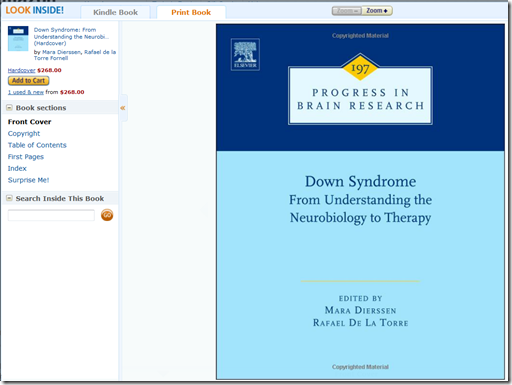Open the Down Syndrome book title link
Image resolution: width=512 pixels, height=385 pixels.
pos(71,36)
